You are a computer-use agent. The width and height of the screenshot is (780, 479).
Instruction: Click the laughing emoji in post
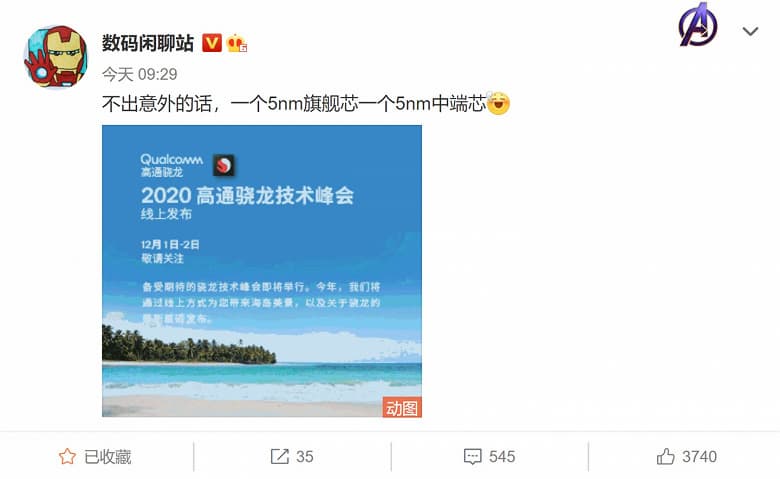point(498,103)
